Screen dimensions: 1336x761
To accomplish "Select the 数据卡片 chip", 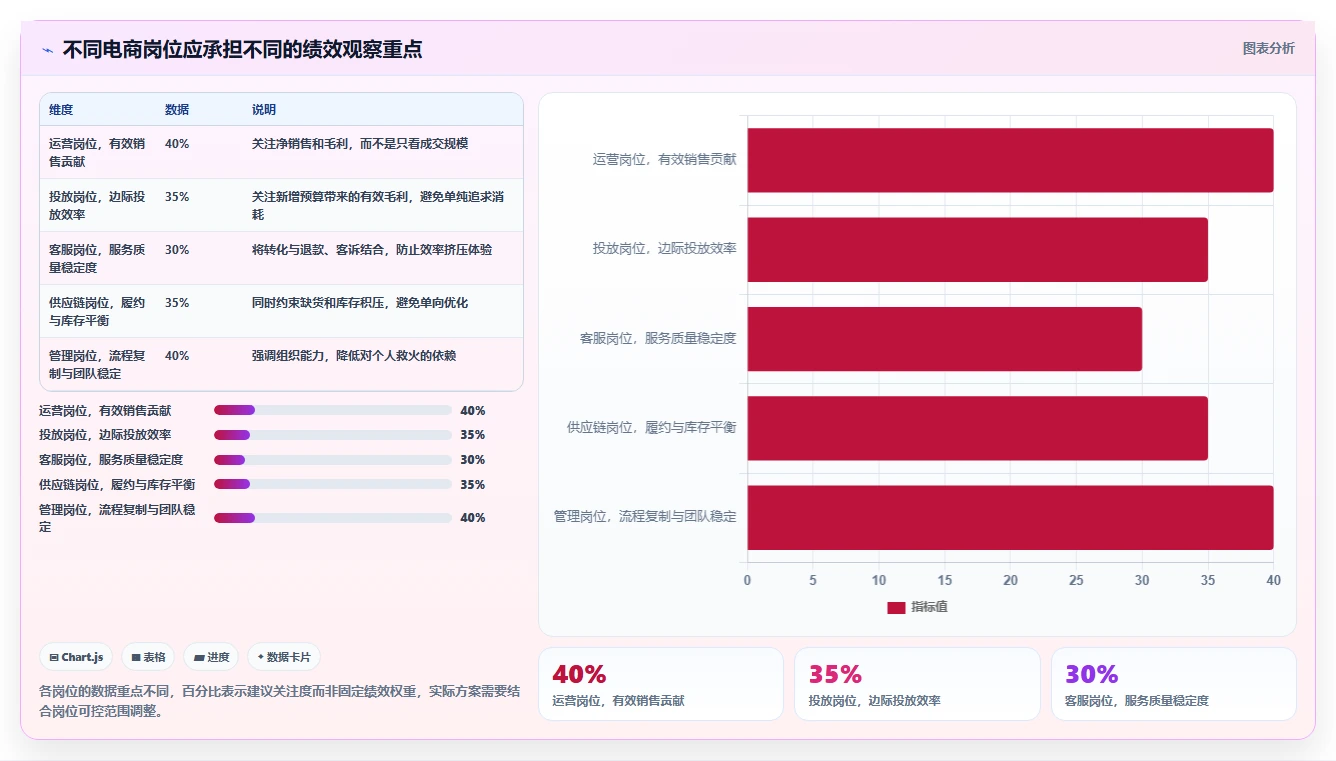I will 284,657.
